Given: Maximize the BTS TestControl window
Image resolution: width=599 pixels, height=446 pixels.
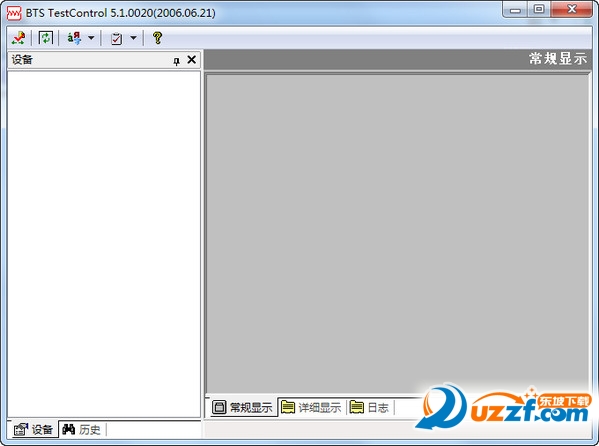Looking at the screenshot, I should (539, 9).
